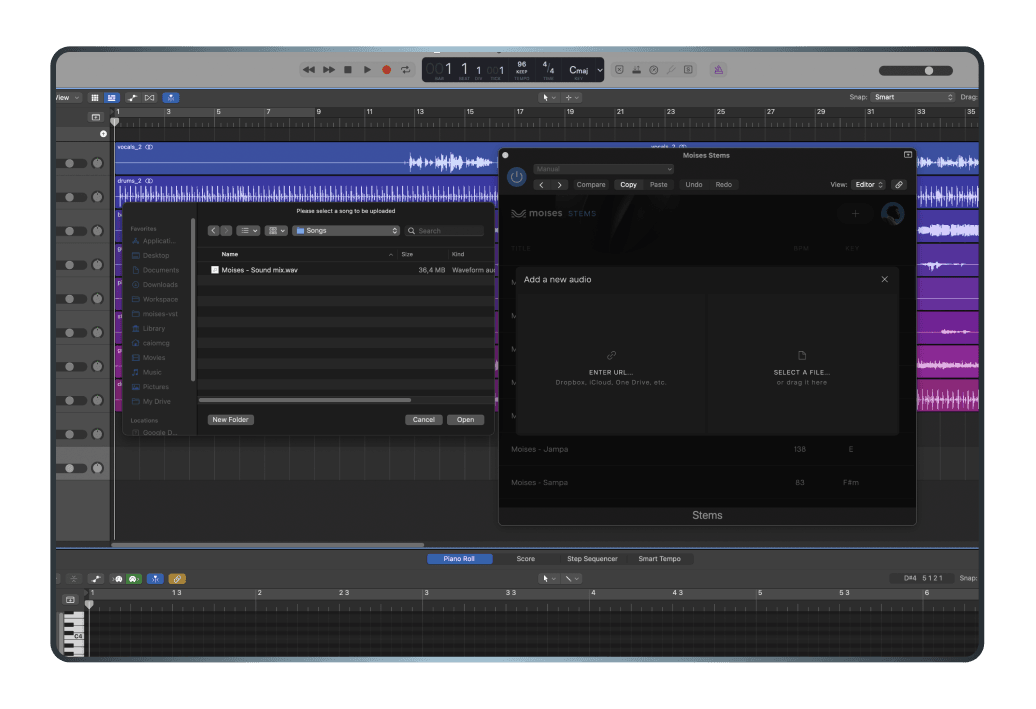This screenshot has height=709, width=1036.
Task: Toggle the catch playhead button in piano roll
Action: pyautogui.click(x=155, y=579)
